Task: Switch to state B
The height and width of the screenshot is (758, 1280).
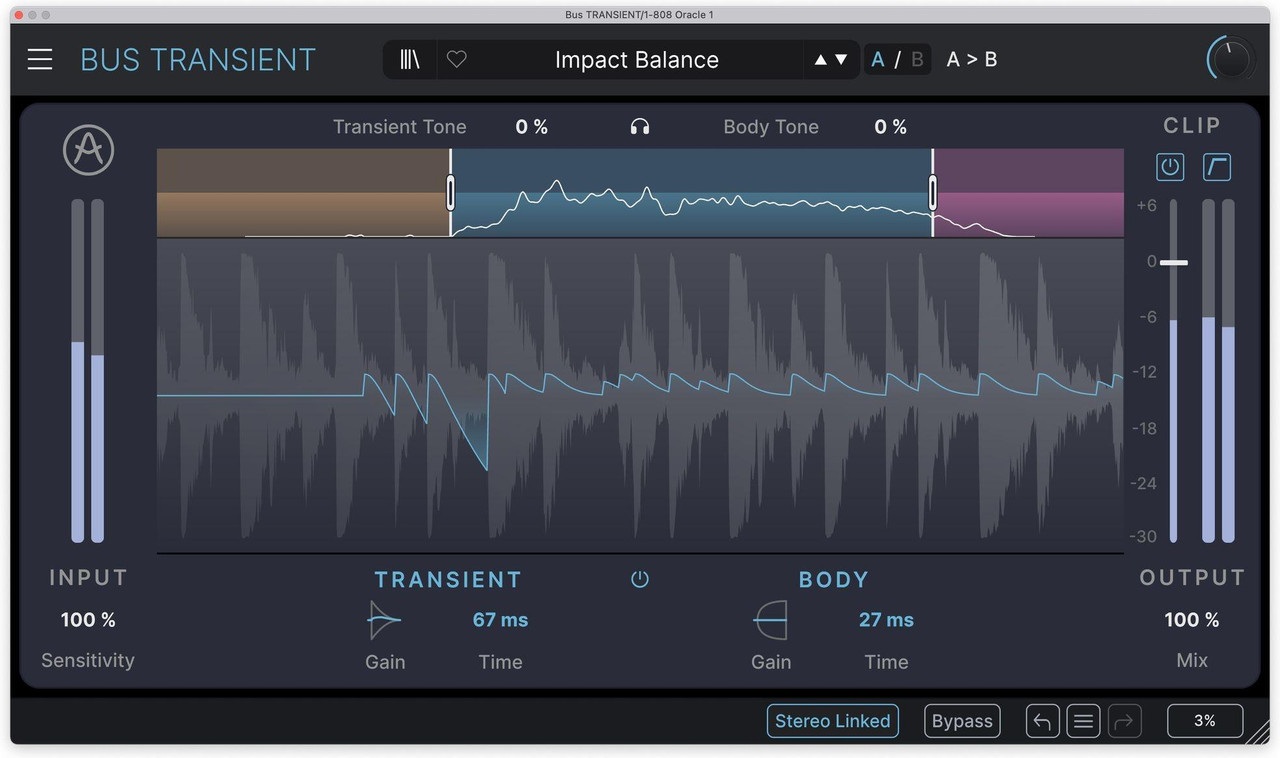Action: [x=917, y=60]
